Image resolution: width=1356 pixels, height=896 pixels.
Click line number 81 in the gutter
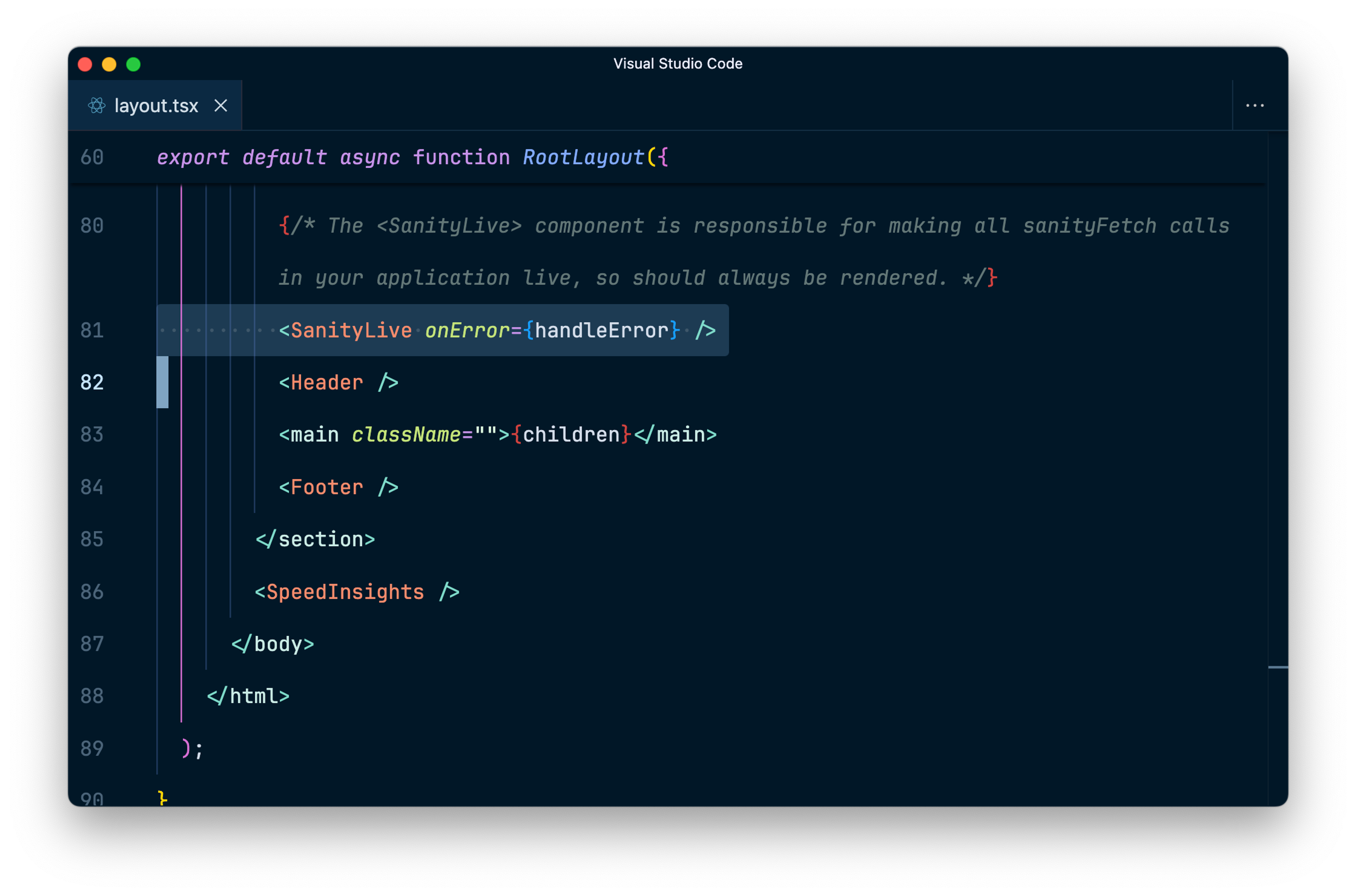(92, 330)
